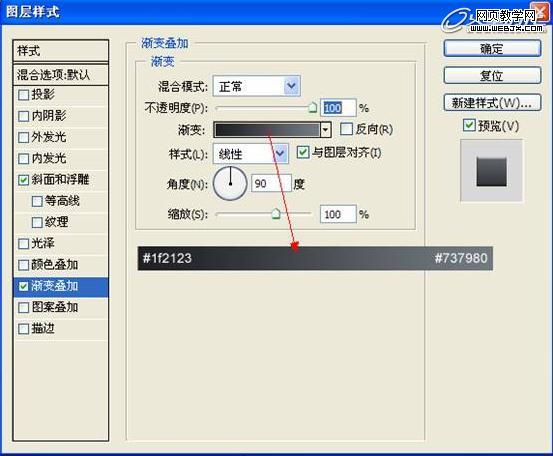Open 混合选项:默认 blending options
The height and width of the screenshot is (456, 553).
click(x=61, y=75)
